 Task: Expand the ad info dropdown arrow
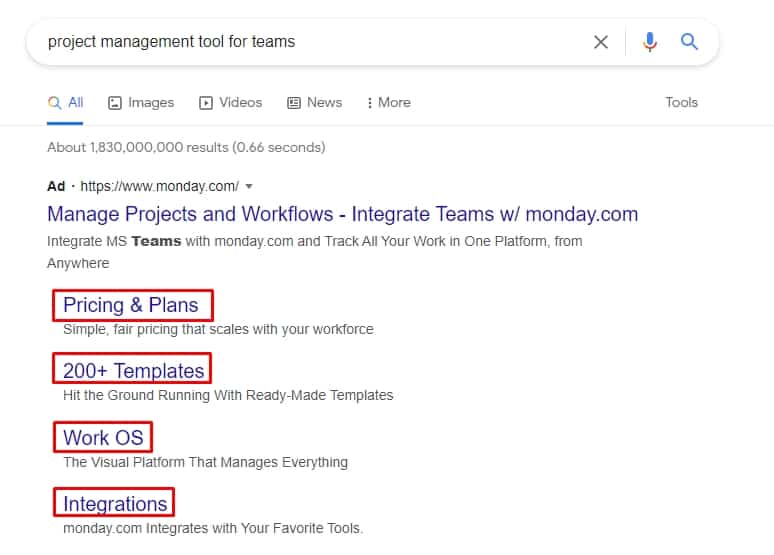tap(249, 186)
